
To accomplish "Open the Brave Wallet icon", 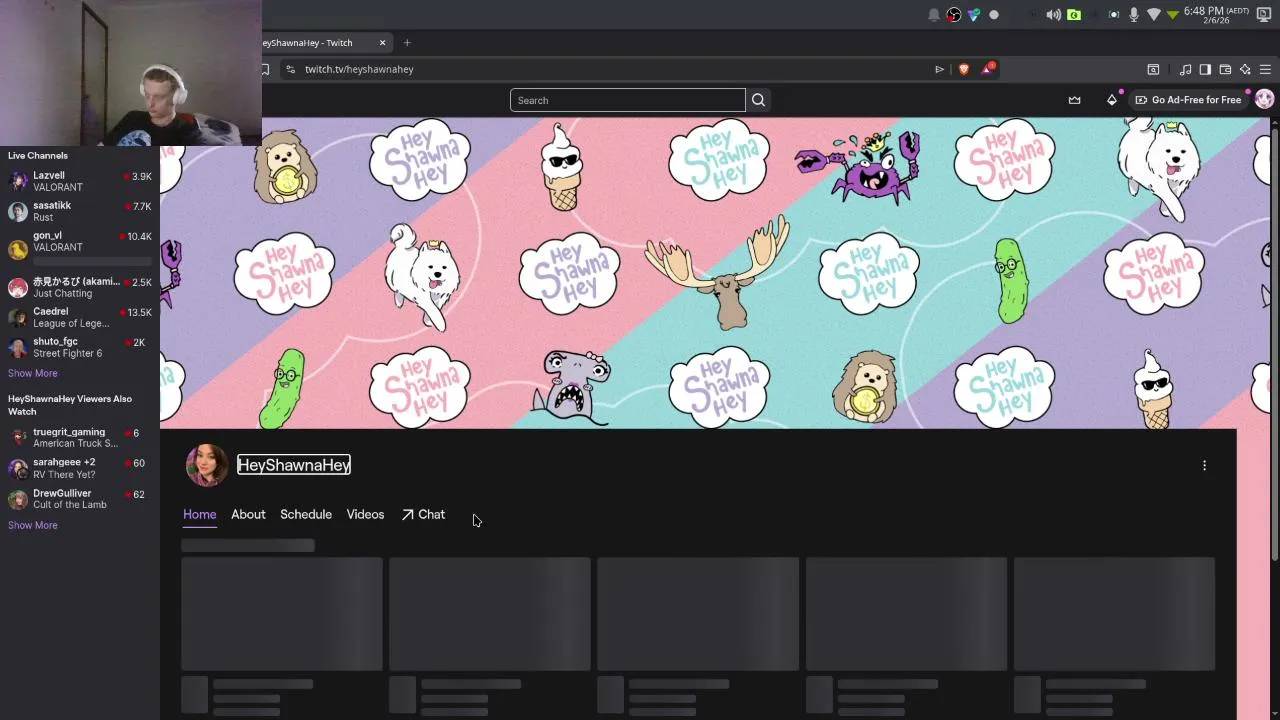I will tap(1225, 69).
